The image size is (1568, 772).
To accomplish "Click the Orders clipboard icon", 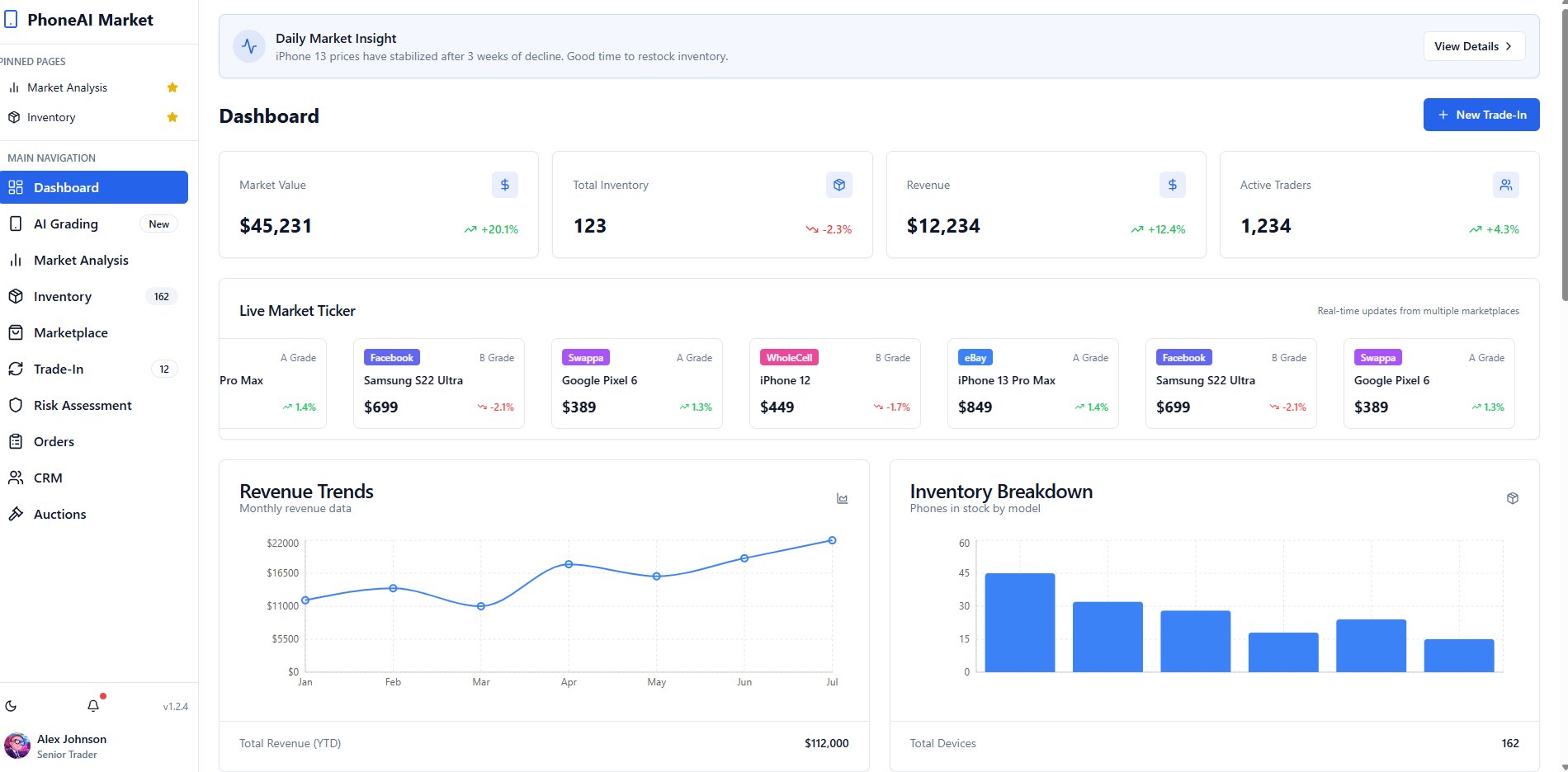I will (15, 441).
